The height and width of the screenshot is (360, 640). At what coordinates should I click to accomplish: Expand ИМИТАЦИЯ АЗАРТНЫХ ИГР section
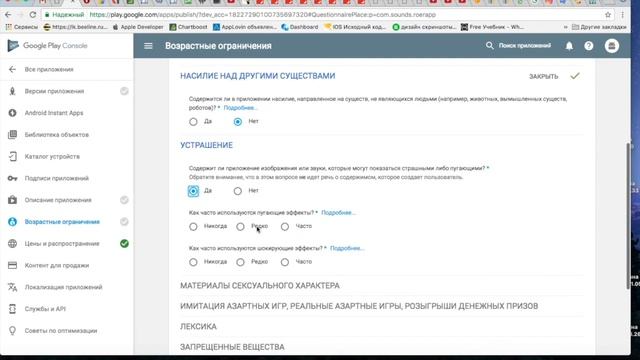click(x=359, y=306)
